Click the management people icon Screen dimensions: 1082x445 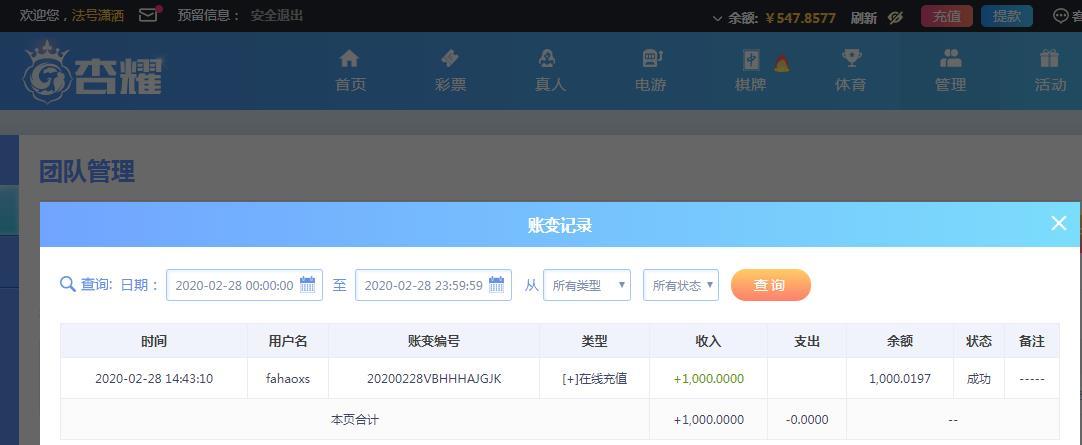click(x=951, y=59)
